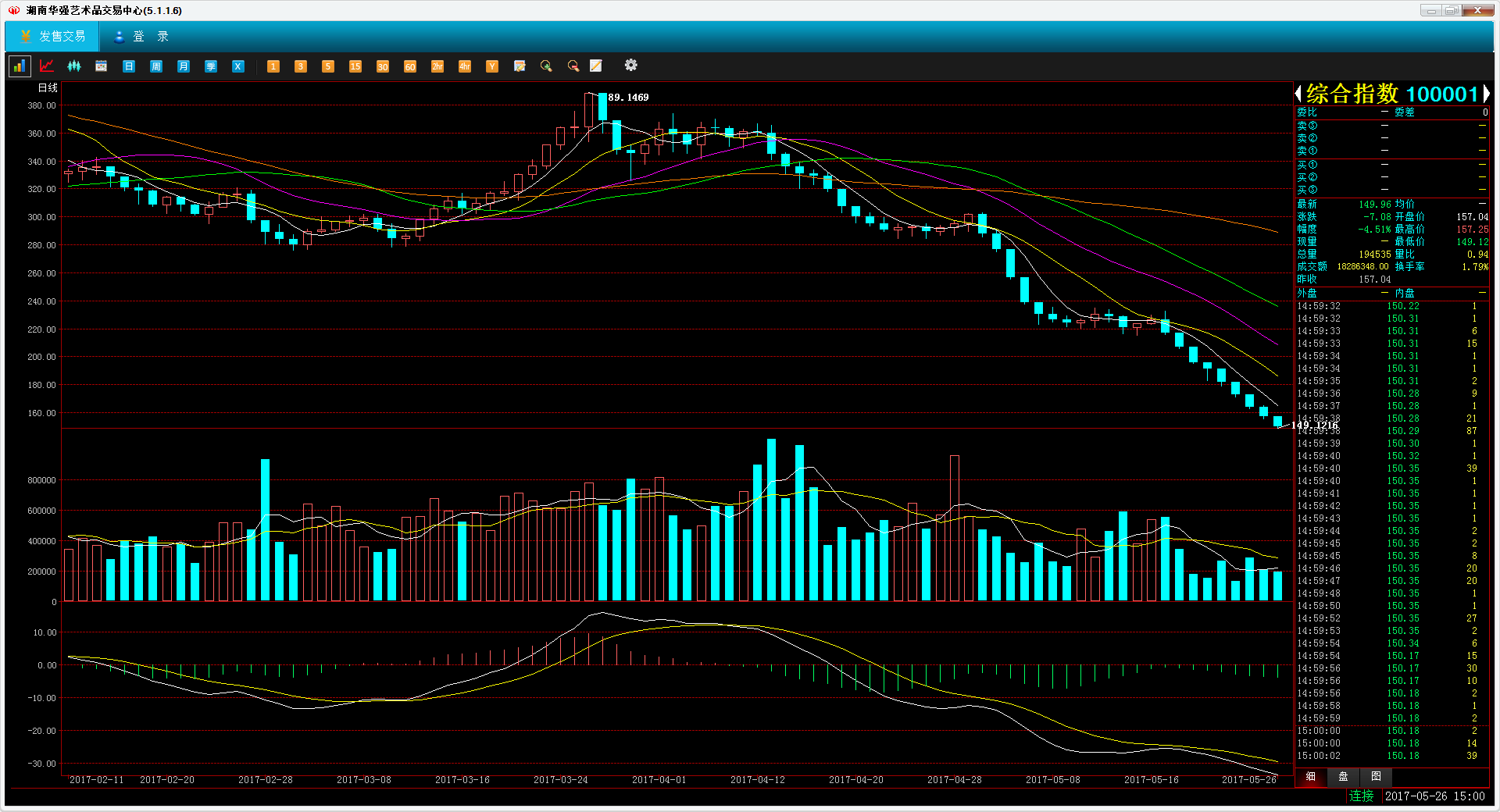Click the peak price label 89.1469

(628, 98)
